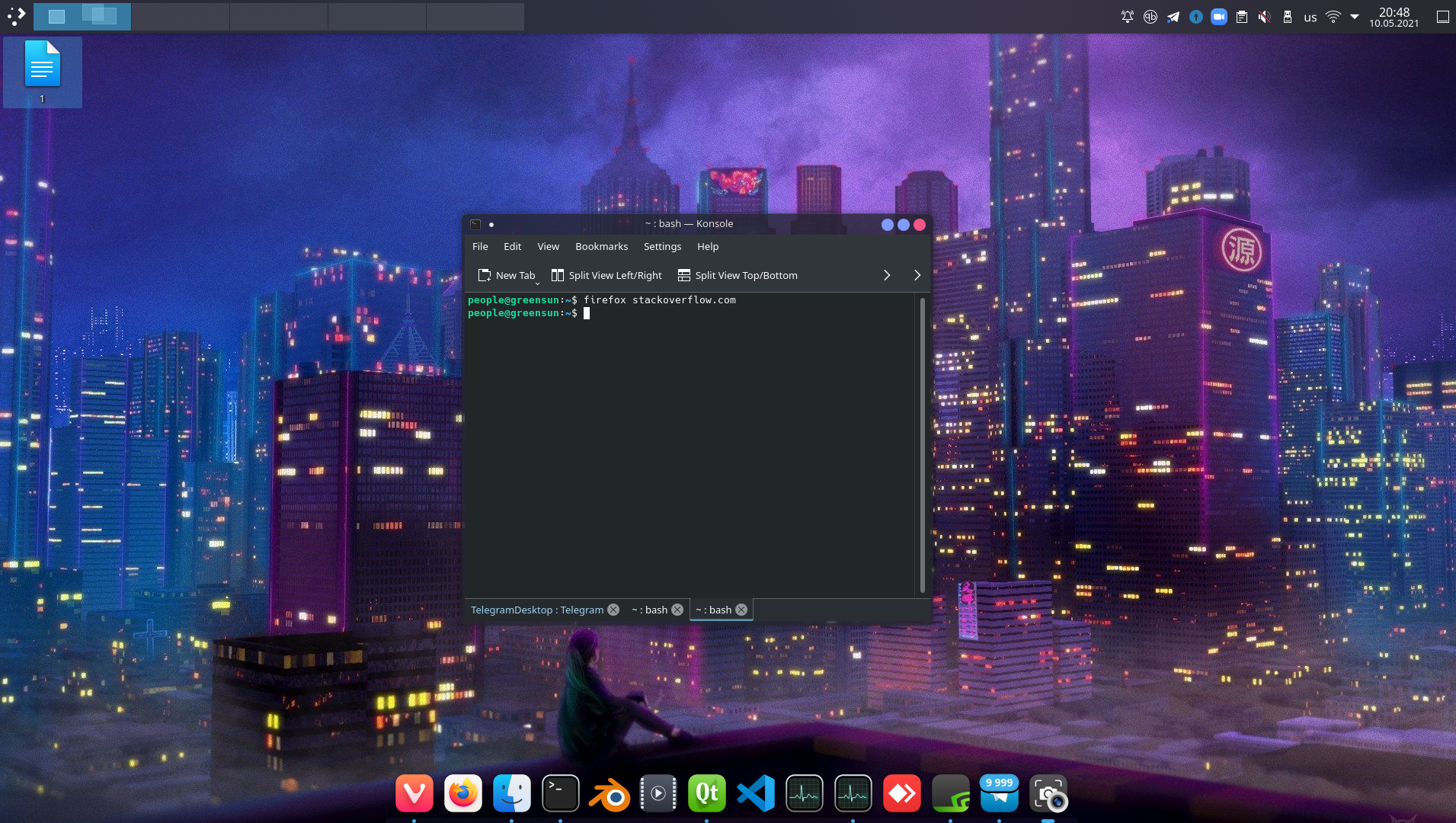Click Split View Left/Right button

pos(606,275)
